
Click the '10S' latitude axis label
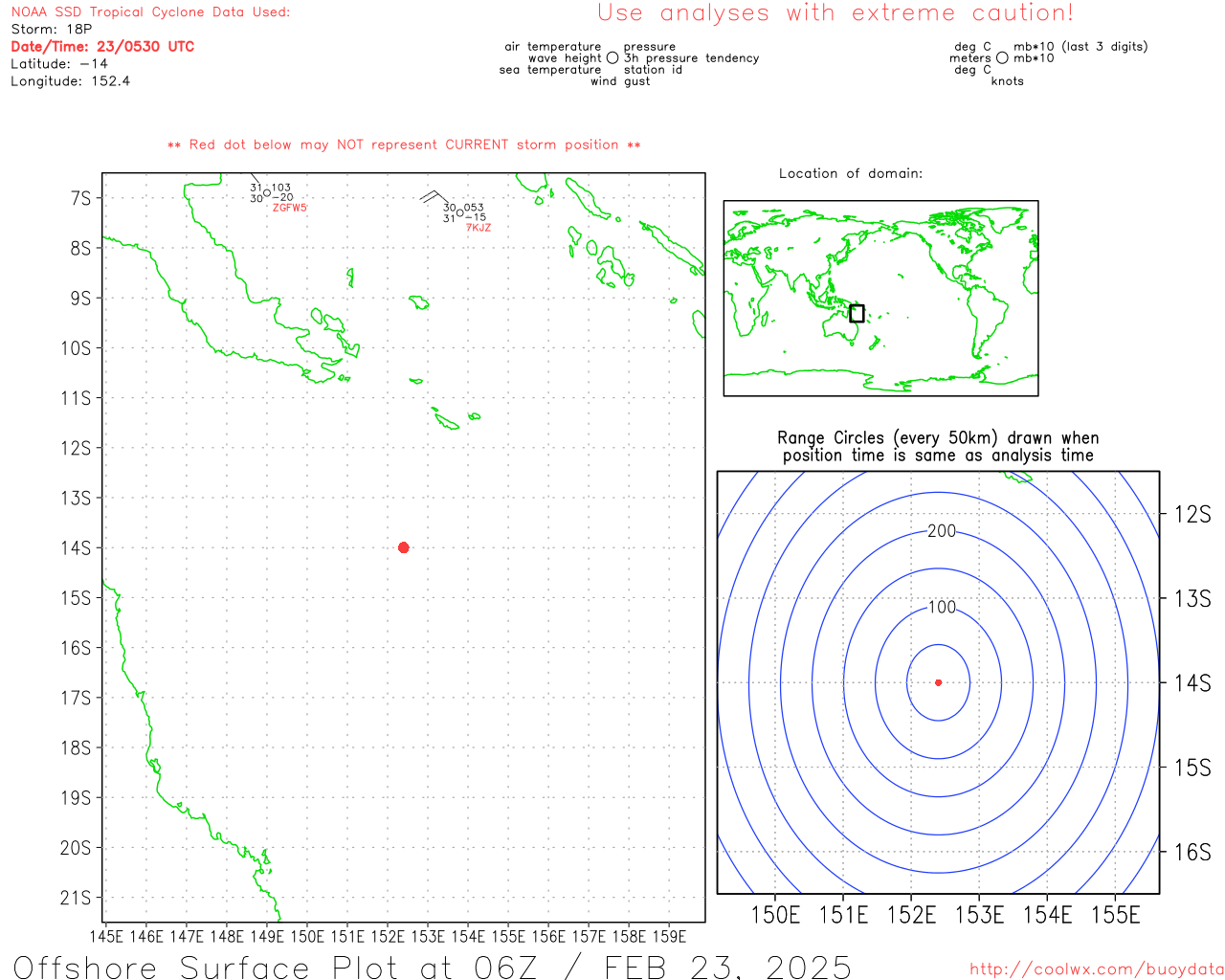click(77, 348)
